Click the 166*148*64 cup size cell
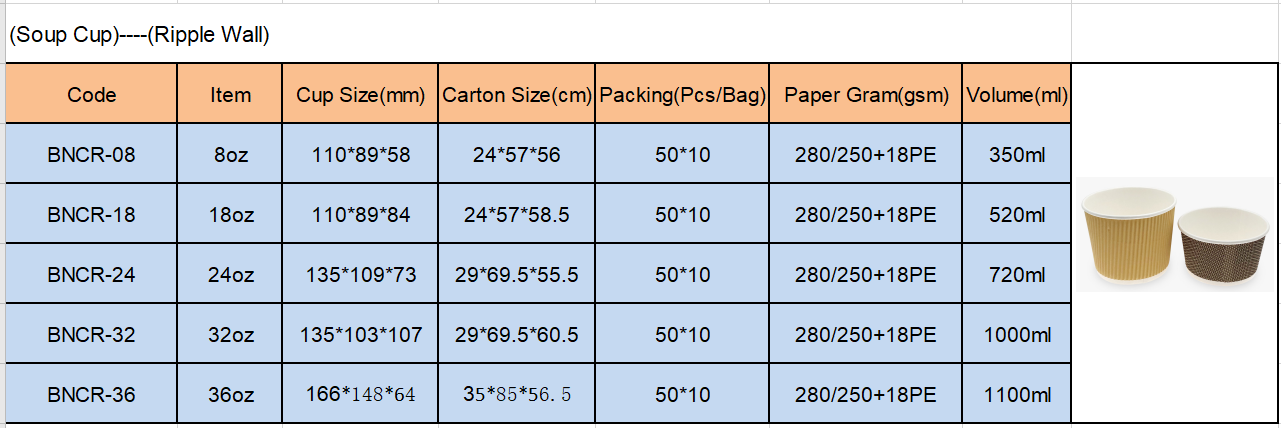Image resolution: width=1281 pixels, height=428 pixels. [x=360, y=394]
